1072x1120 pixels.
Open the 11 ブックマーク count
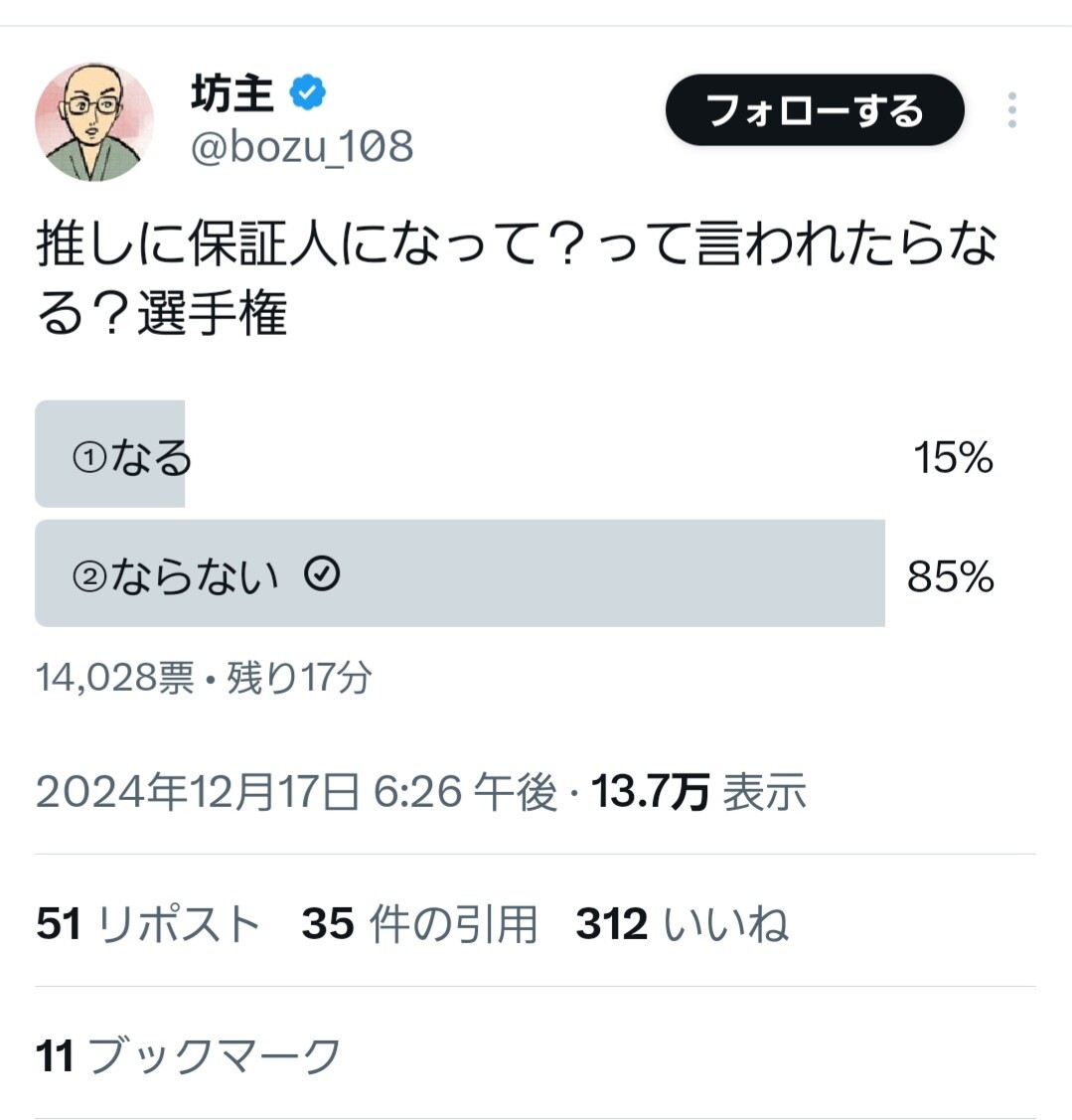coord(189,1055)
